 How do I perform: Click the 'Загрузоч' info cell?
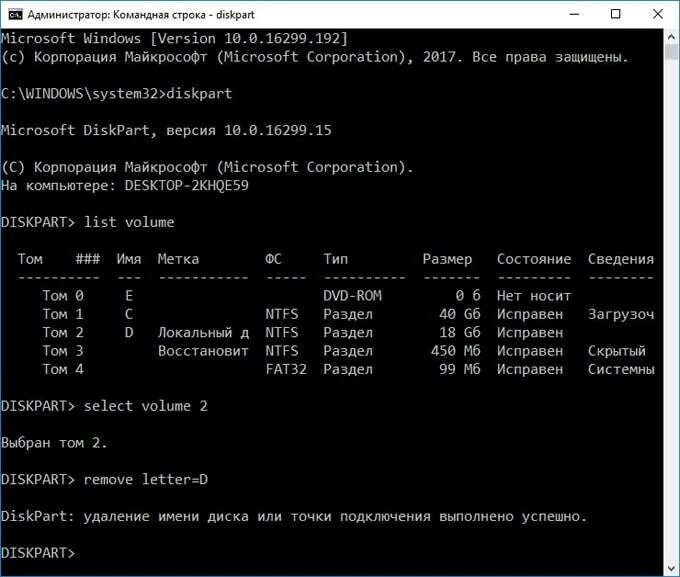(621, 314)
